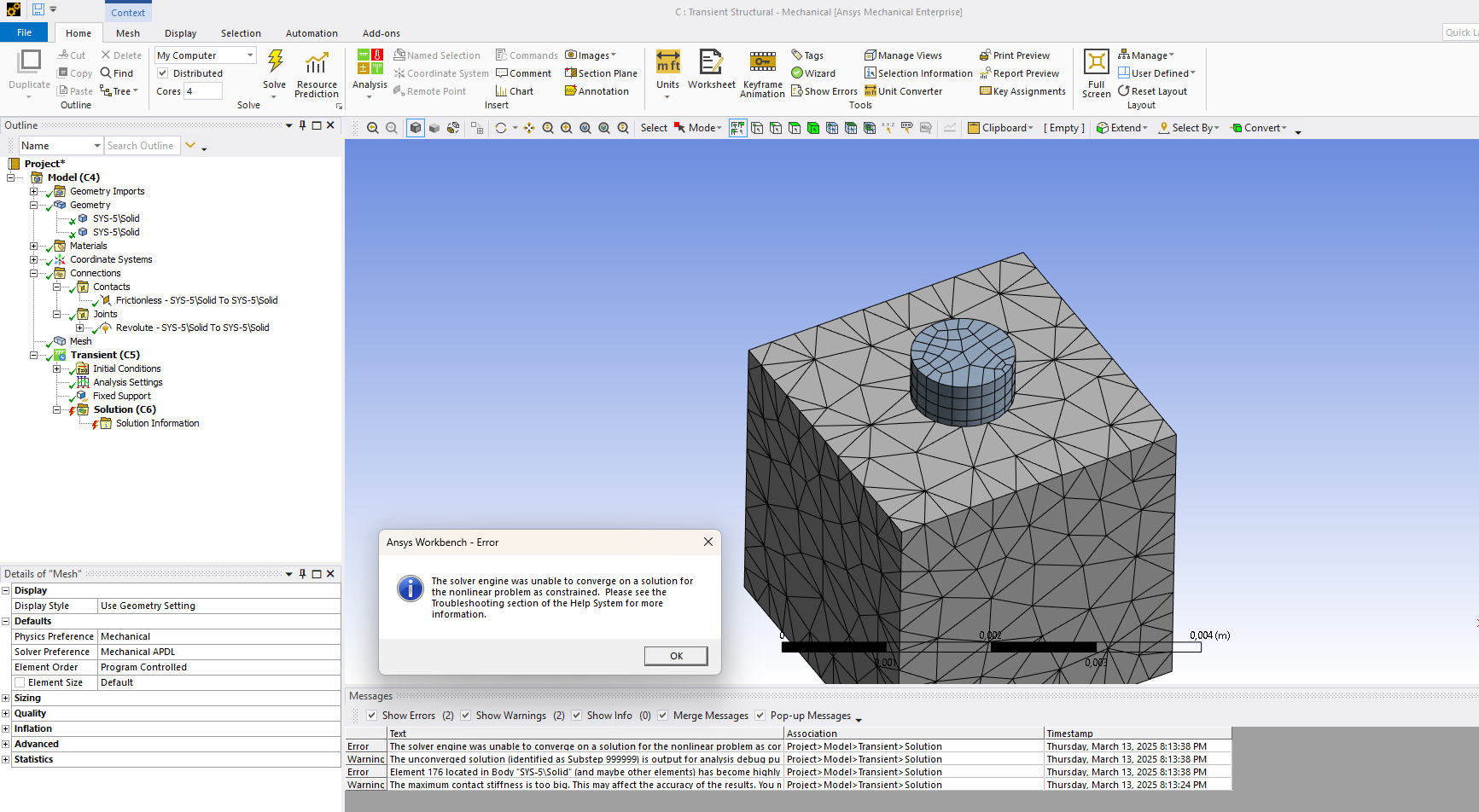Select the Pan view tool
Screen dimensions: 1479x812
click(529, 128)
